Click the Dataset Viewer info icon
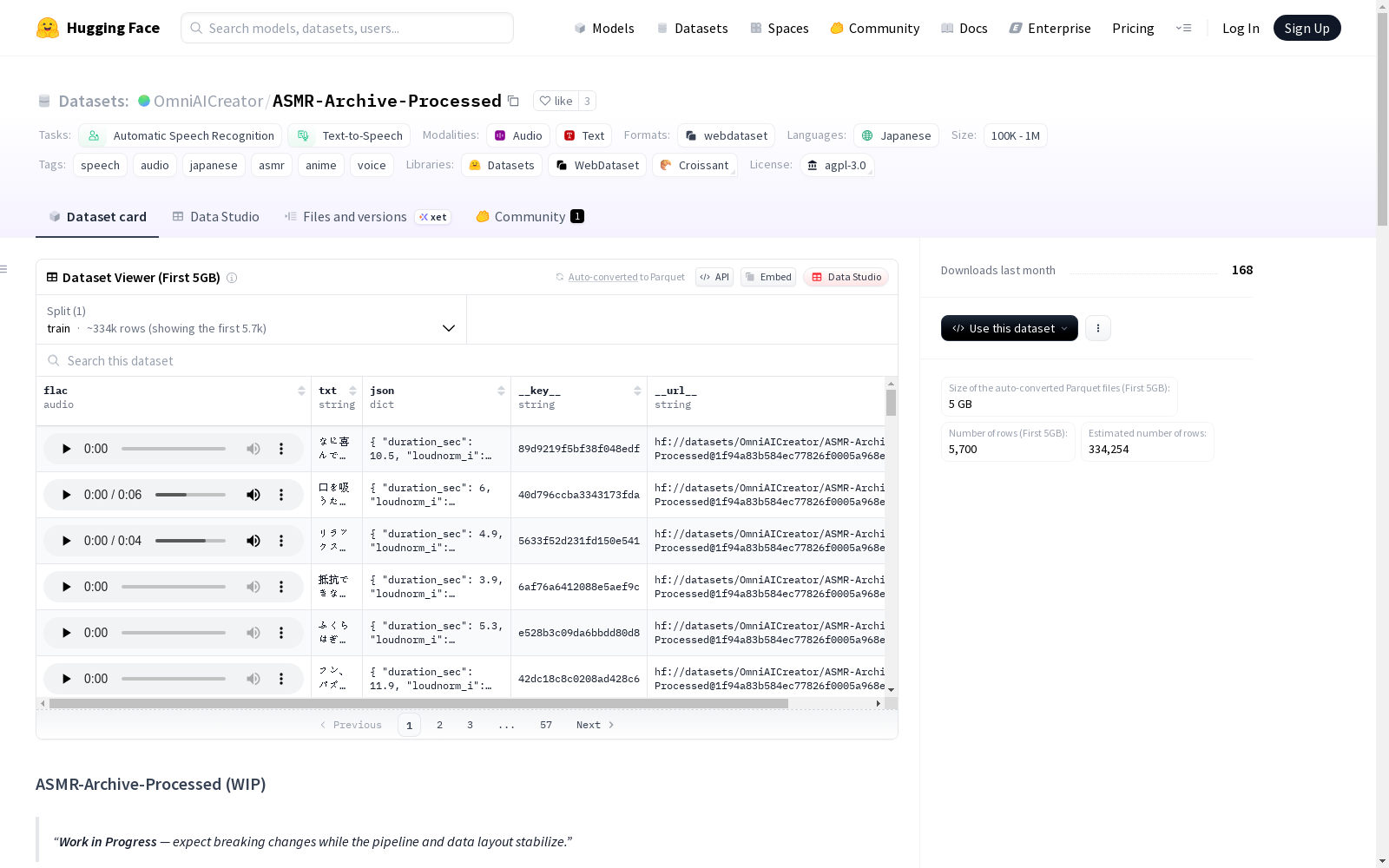Screen dimensions: 1389x868 coord(232,278)
